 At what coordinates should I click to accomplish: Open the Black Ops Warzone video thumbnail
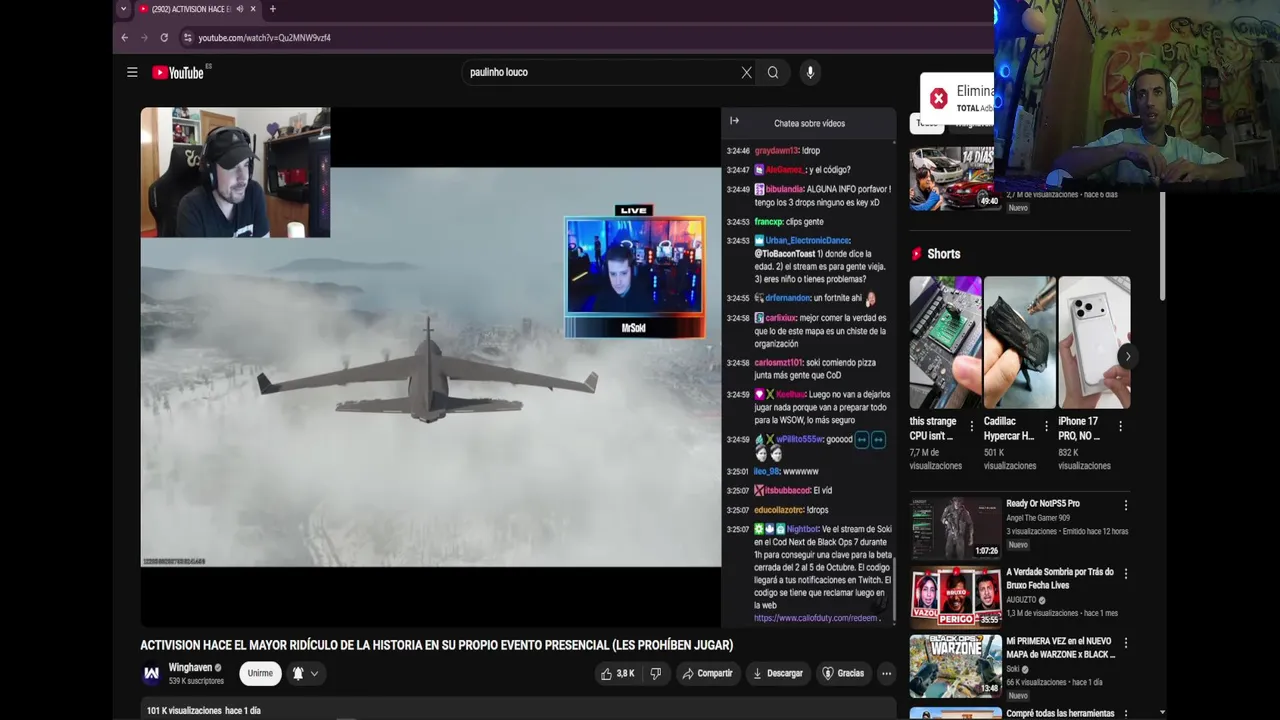click(x=955, y=666)
